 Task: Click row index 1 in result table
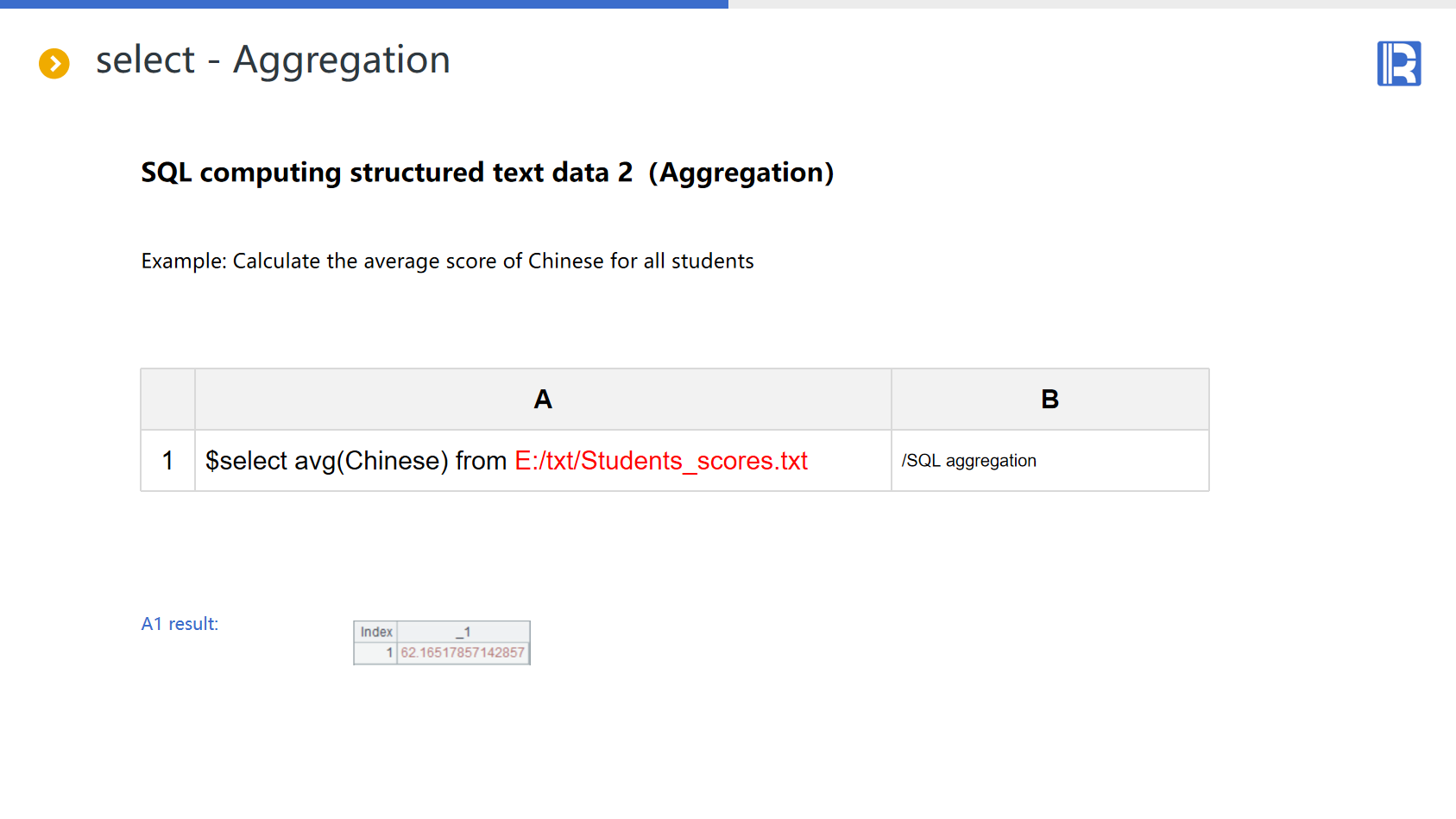[388, 652]
